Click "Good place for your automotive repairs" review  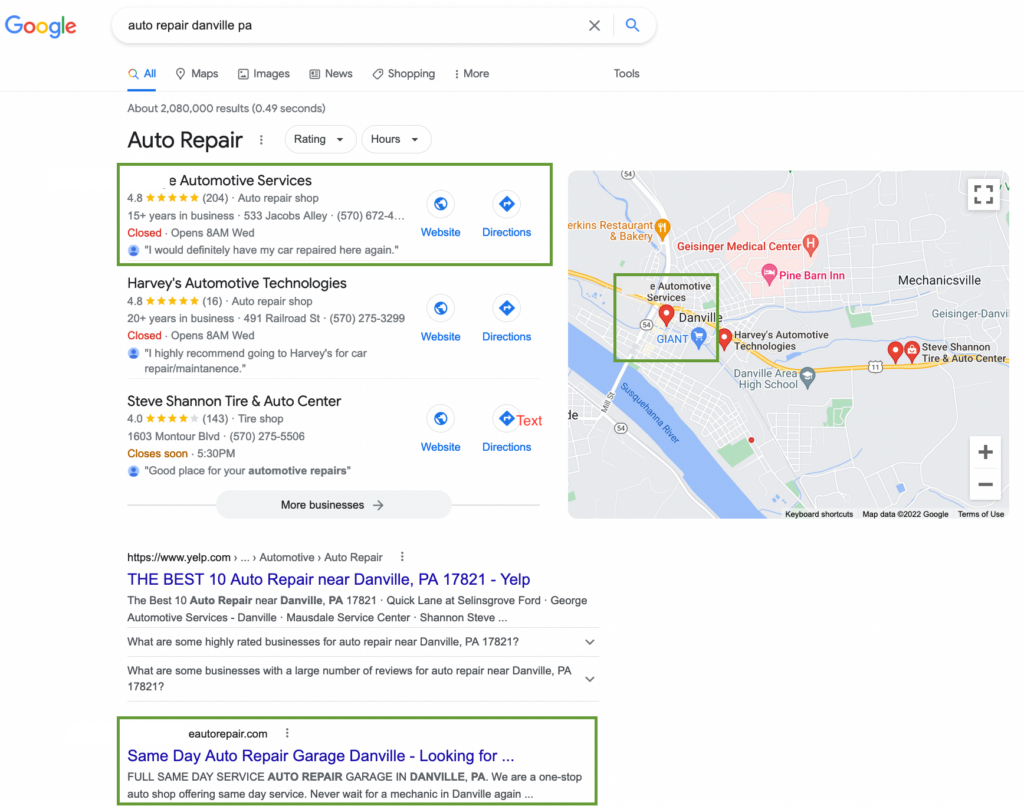pyautogui.click(x=247, y=471)
